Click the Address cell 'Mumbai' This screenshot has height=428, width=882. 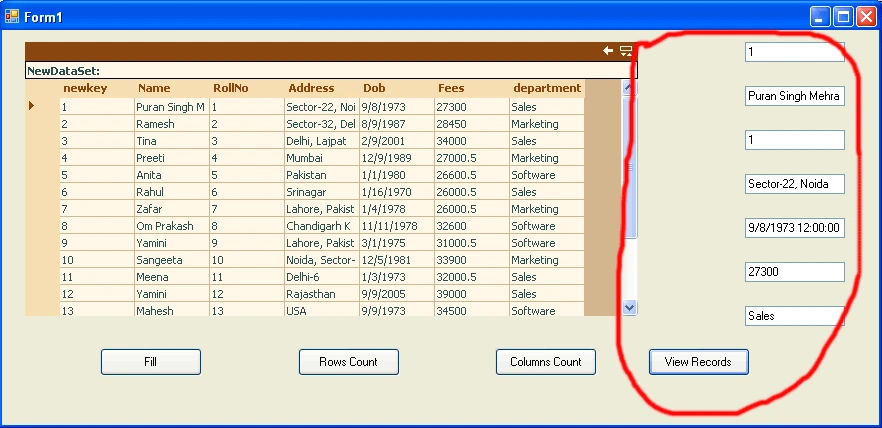(x=322, y=158)
